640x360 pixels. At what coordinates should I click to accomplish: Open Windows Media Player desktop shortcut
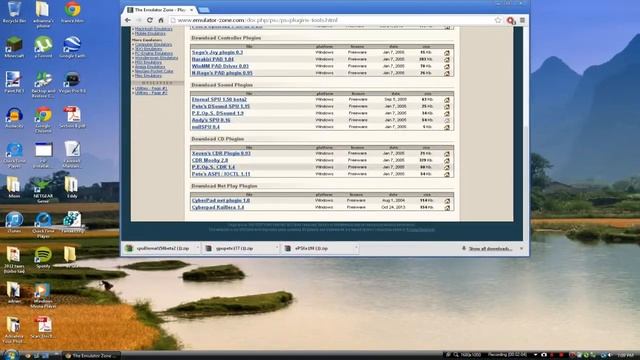(43, 295)
